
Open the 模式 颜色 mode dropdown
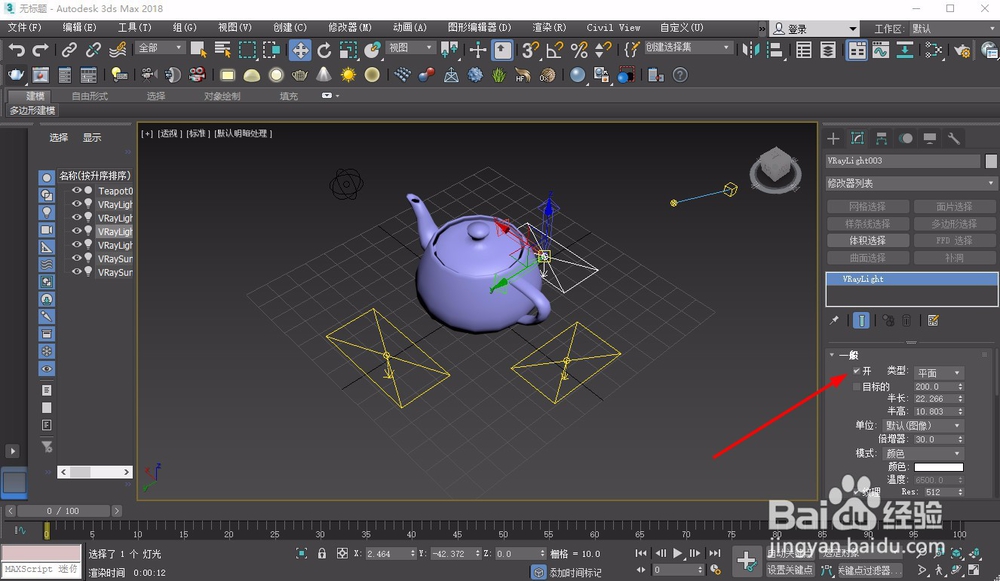(923, 453)
